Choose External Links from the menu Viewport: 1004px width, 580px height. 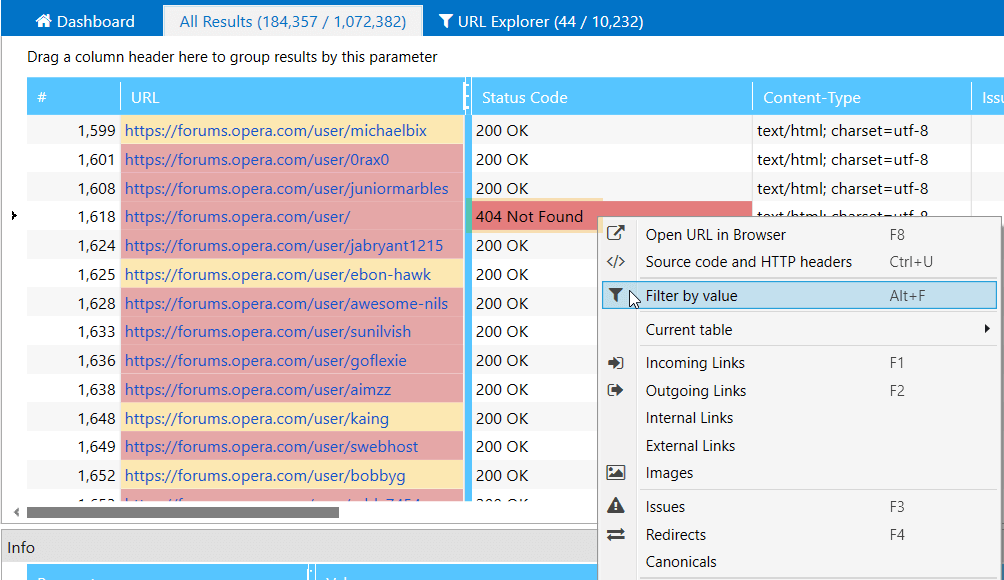pos(798,446)
